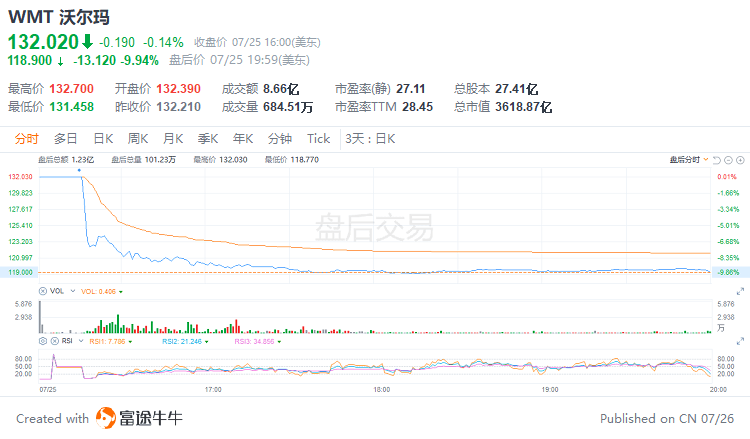750x439 pixels.
Task: Click the green down arrow beside 132.020
Action: [87, 42]
